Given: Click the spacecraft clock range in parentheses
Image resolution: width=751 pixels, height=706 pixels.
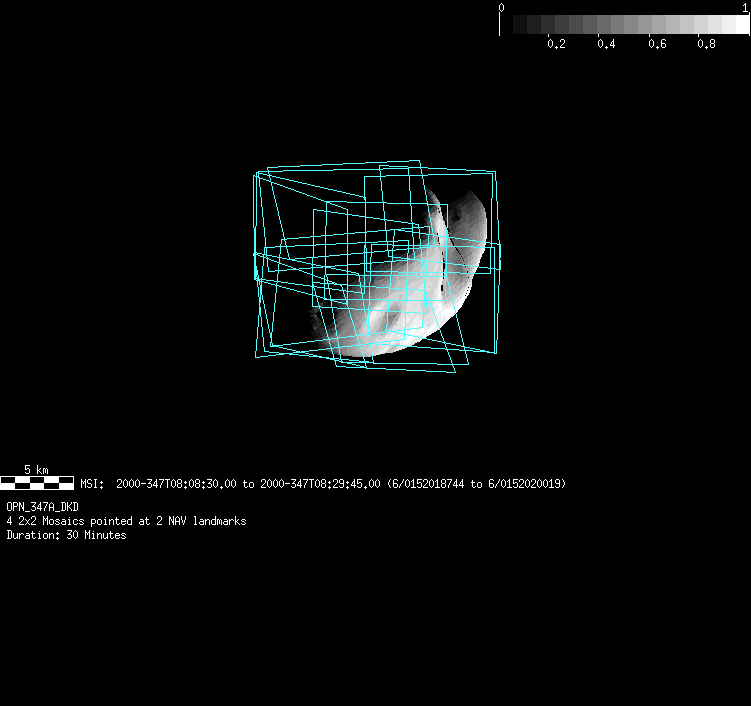Looking at the screenshot, I should click(x=476, y=484).
